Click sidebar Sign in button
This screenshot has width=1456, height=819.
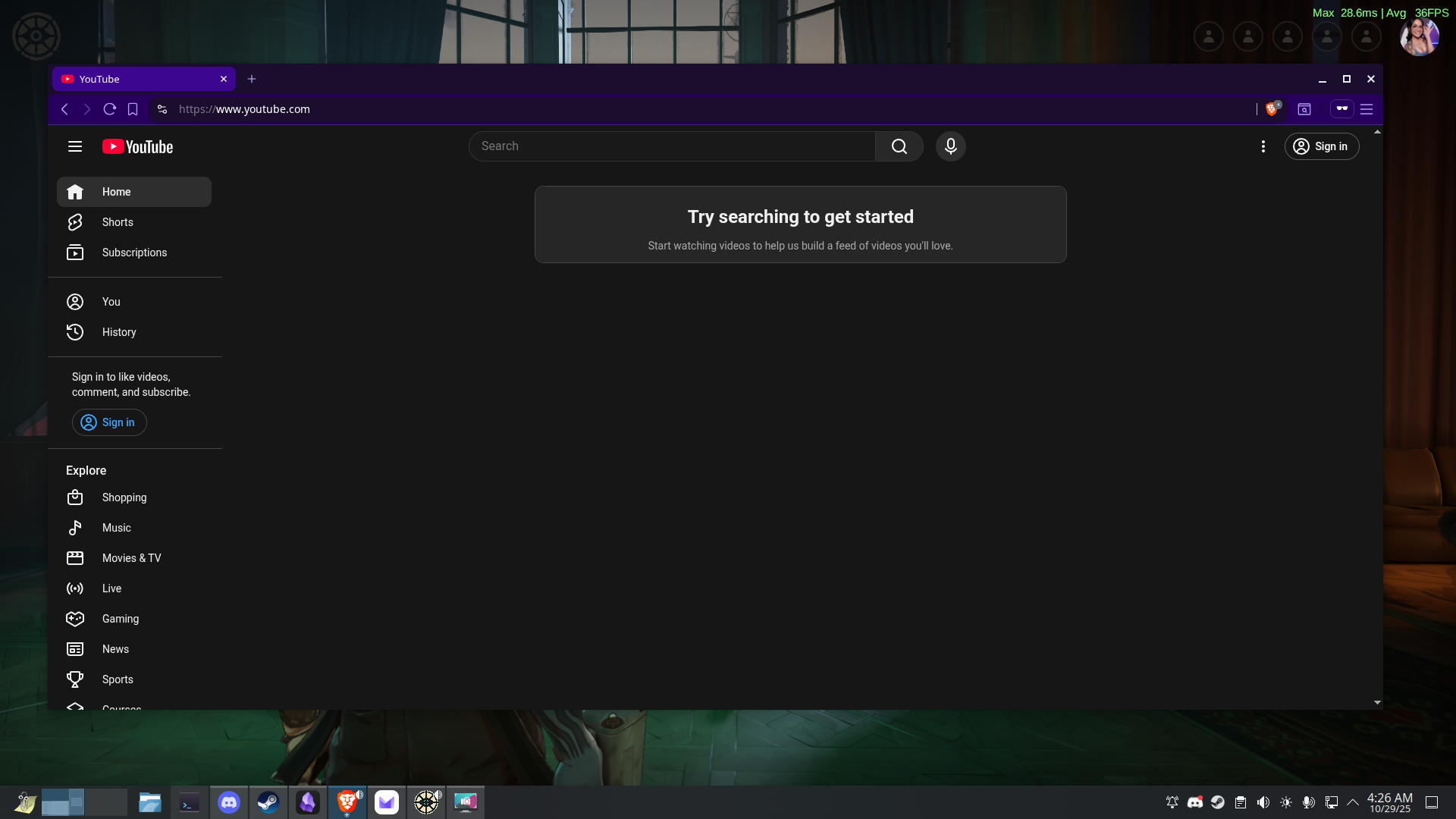[x=109, y=422]
